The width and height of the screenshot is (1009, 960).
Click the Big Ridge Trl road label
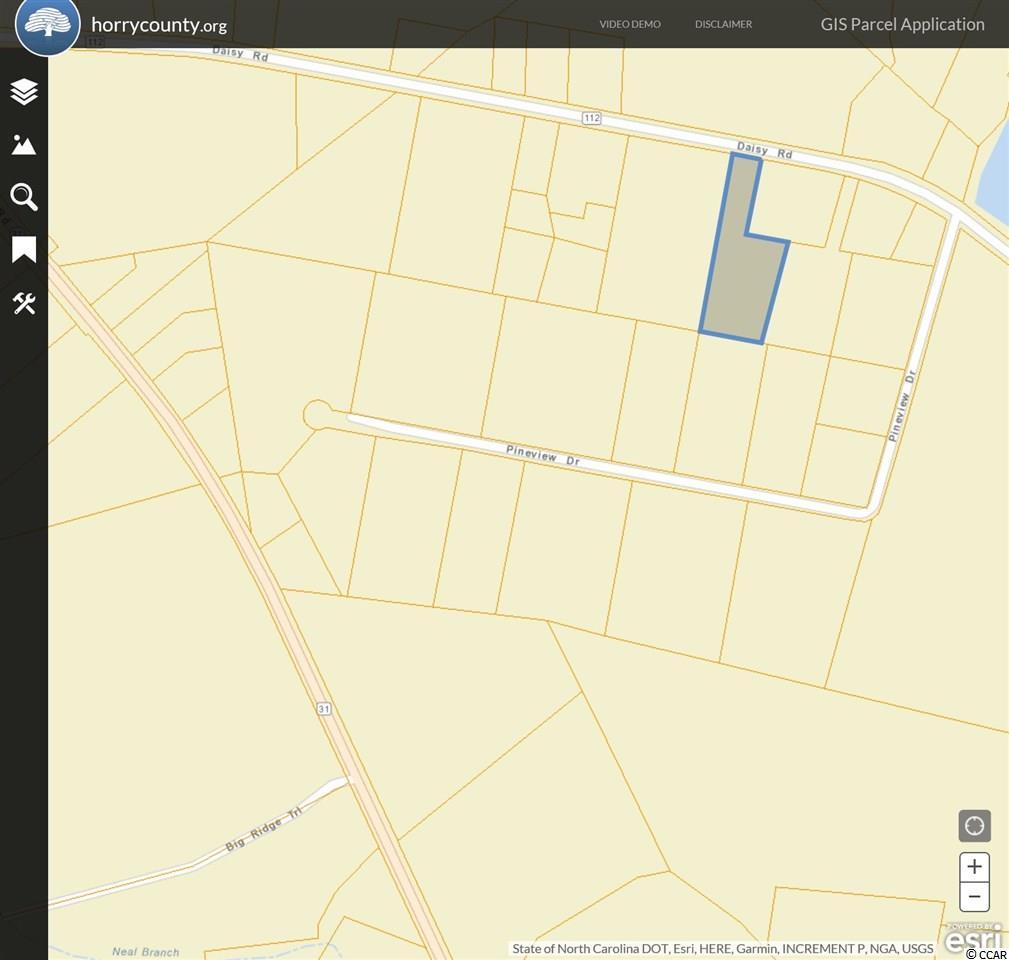[x=262, y=830]
